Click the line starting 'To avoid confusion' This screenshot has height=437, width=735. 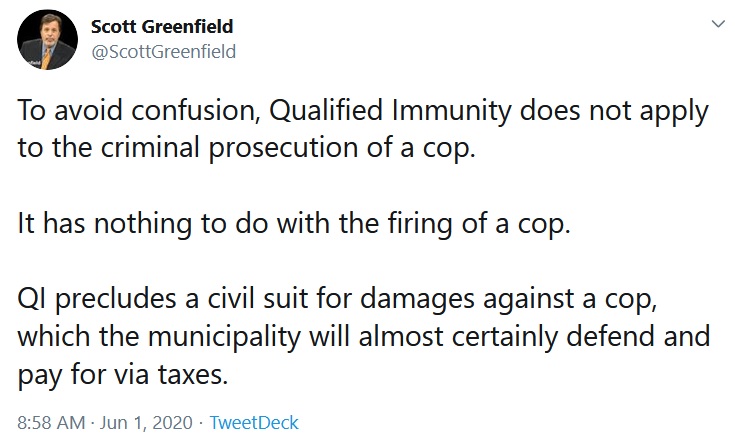[x=363, y=112]
